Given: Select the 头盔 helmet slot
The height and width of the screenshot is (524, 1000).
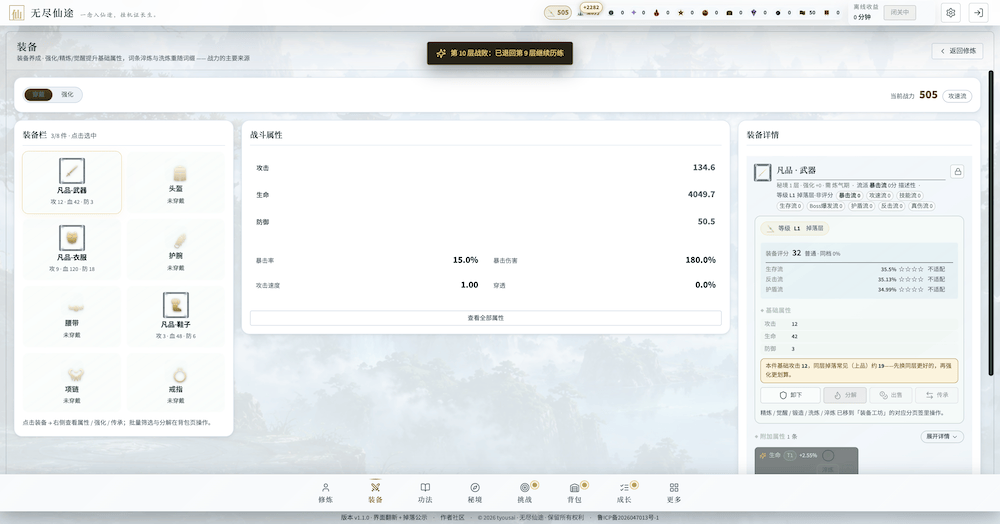Looking at the screenshot, I should point(175,182).
